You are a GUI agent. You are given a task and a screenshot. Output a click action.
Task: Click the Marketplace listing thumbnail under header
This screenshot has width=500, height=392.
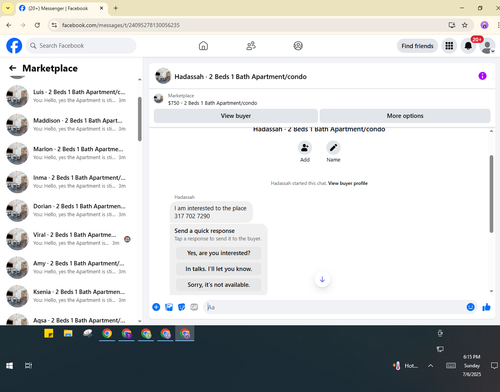click(159, 99)
